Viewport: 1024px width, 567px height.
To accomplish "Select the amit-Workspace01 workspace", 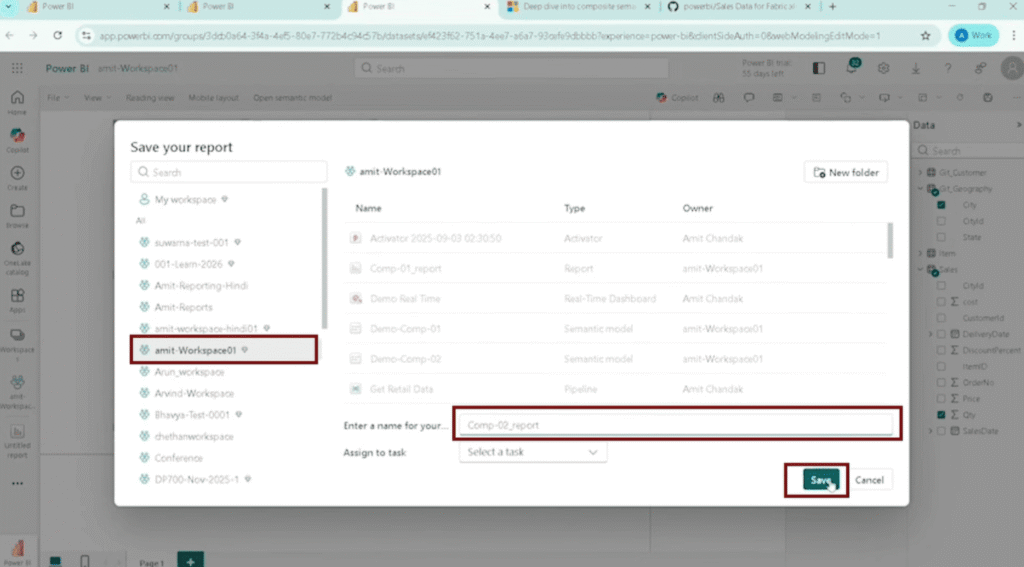I will 224,350.
